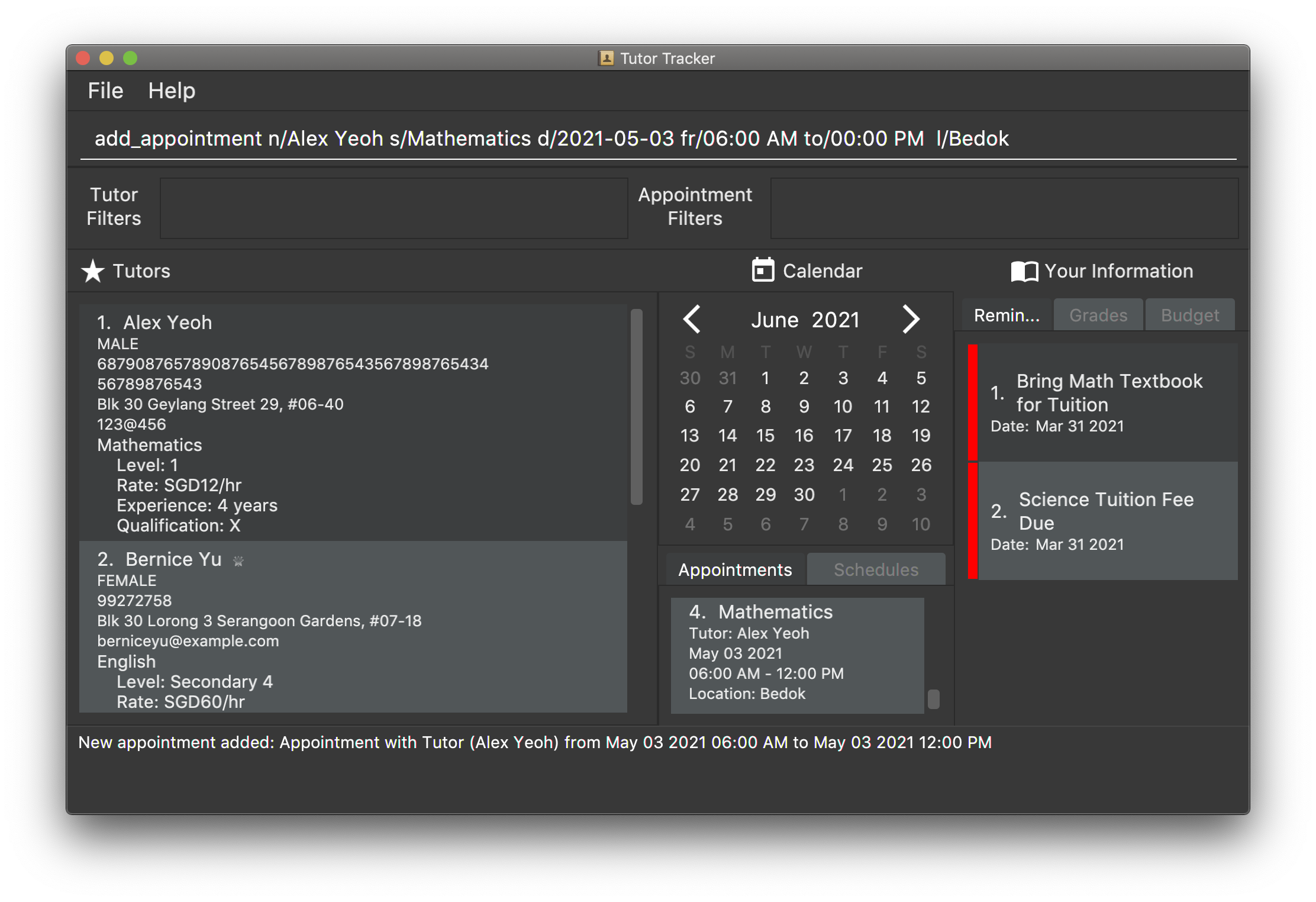This screenshot has height=902, width=1316.
Task: Click the tutor list scrollbar thumb
Action: tap(637, 407)
